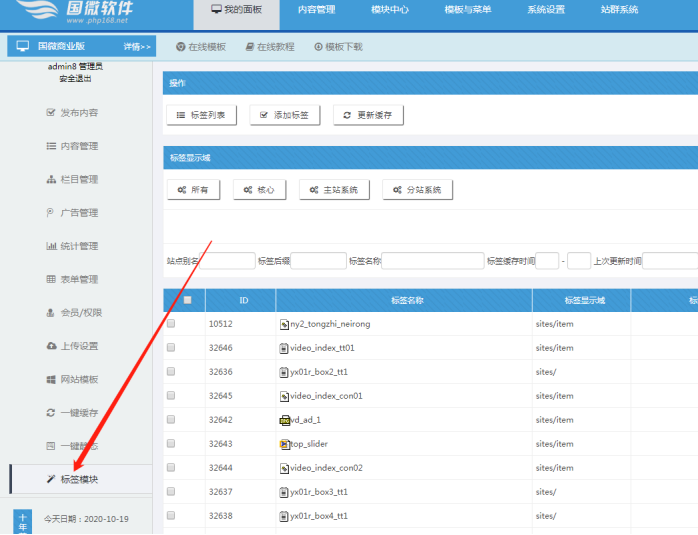Toggle the select-all checkbox in table header
This screenshot has height=535, width=698.
point(187,300)
